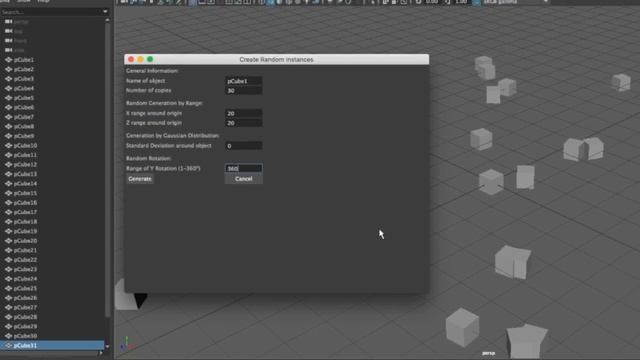Click the outliner scroll-up arrow
Viewport: 640px width, 360px height.
(x=107, y=20)
